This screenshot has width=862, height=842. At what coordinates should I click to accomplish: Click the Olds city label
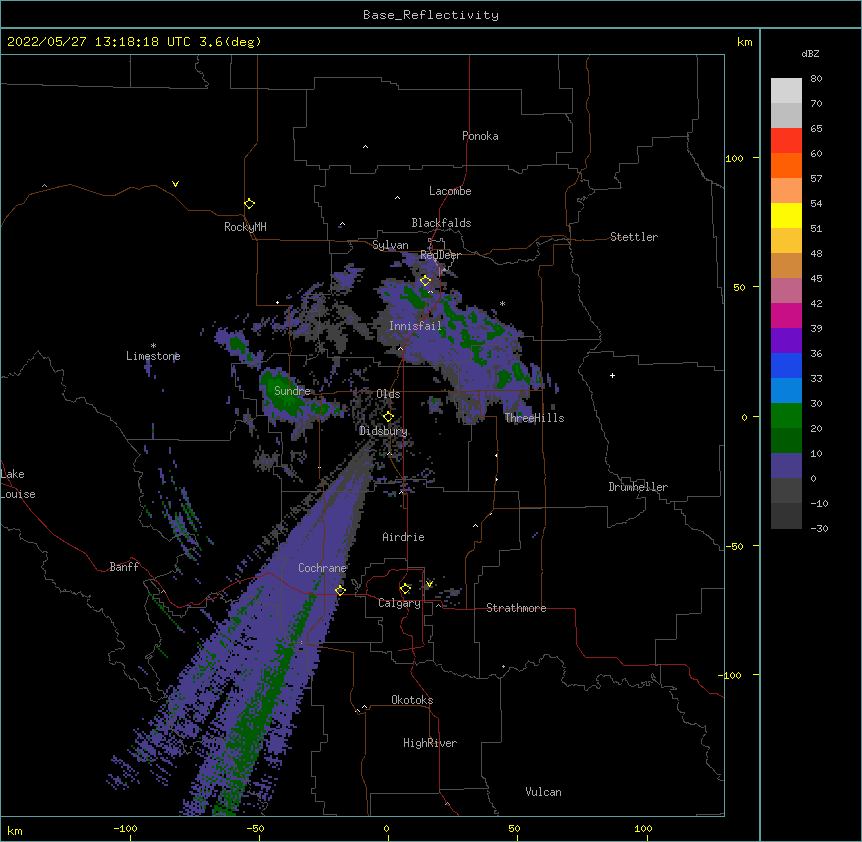(388, 394)
